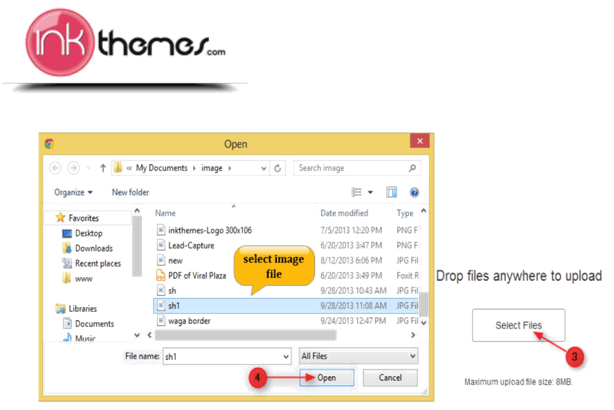Toggle the preview pane icon

coord(392,191)
